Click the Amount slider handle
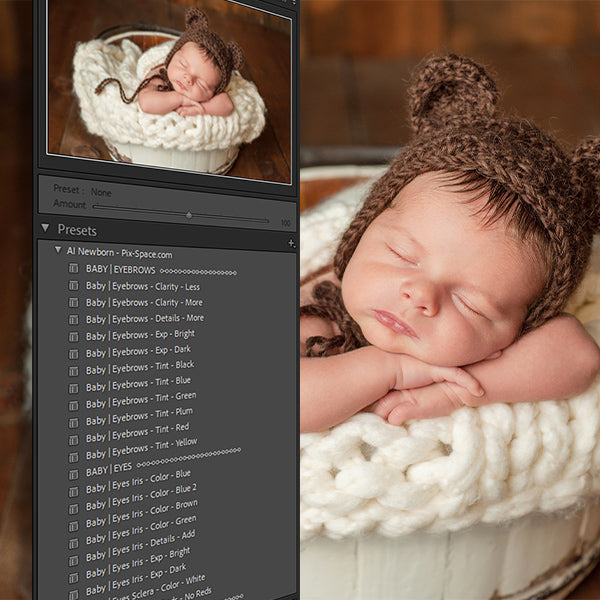Viewport: 600px width, 600px height. (x=189, y=214)
